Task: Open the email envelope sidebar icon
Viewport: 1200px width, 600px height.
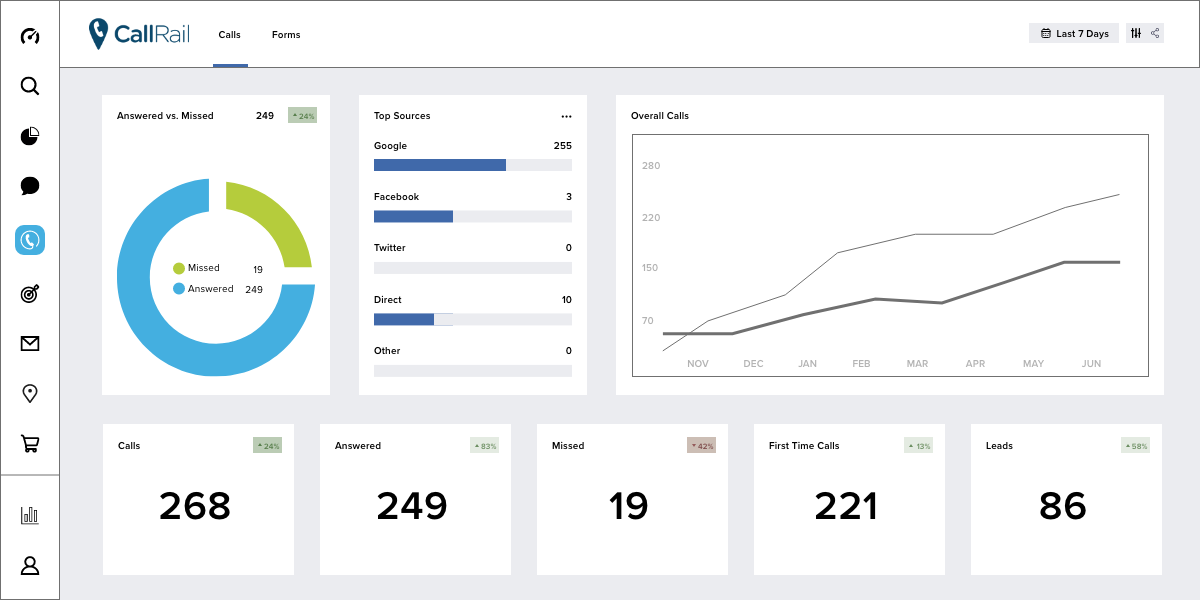Action: pyautogui.click(x=30, y=343)
